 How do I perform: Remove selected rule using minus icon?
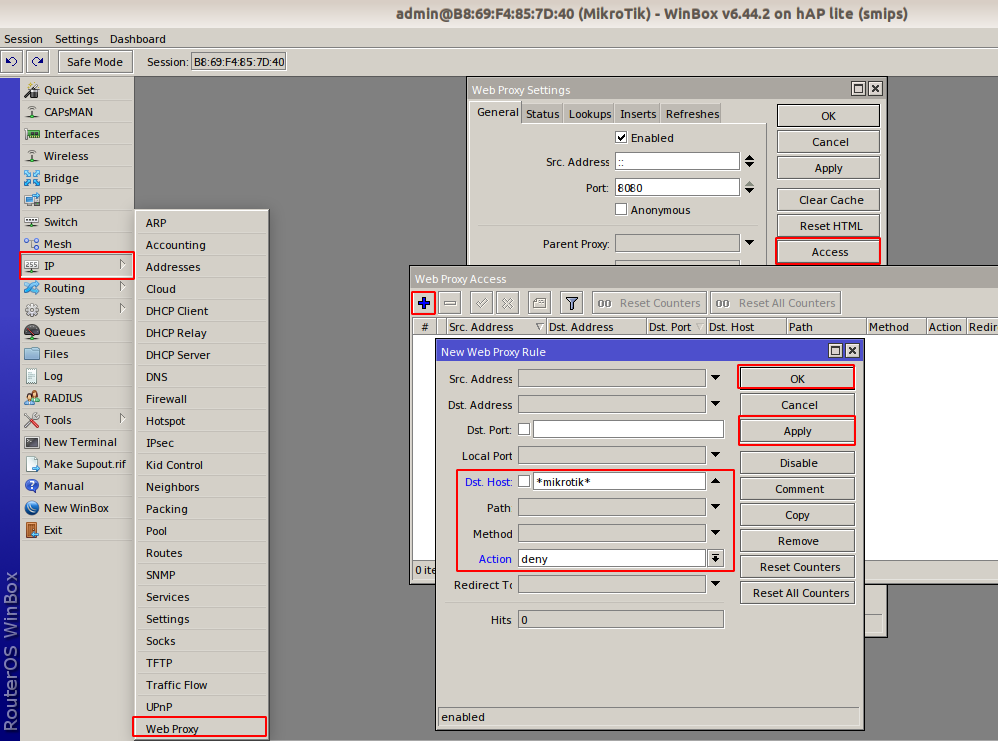450,302
